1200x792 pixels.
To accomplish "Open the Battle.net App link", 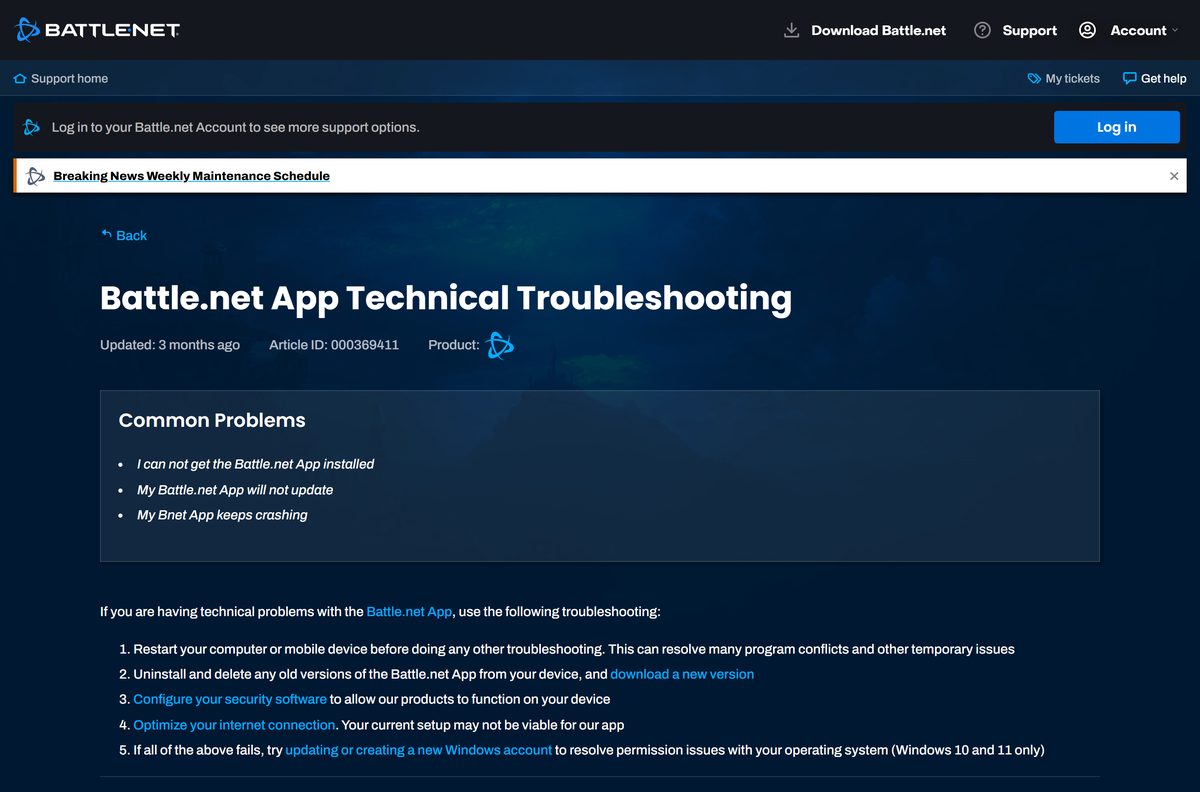I will click(409, 611).
